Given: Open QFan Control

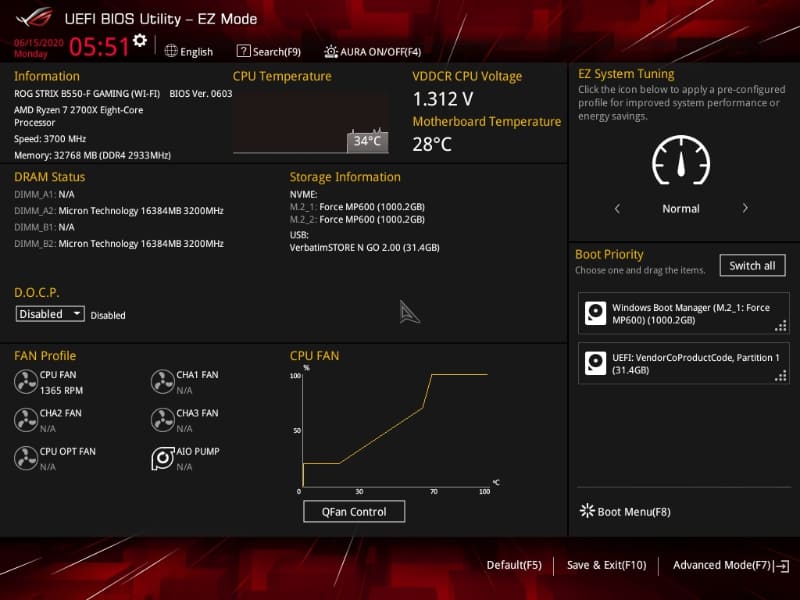Looking at the screenshot, I should click(354, 511).
